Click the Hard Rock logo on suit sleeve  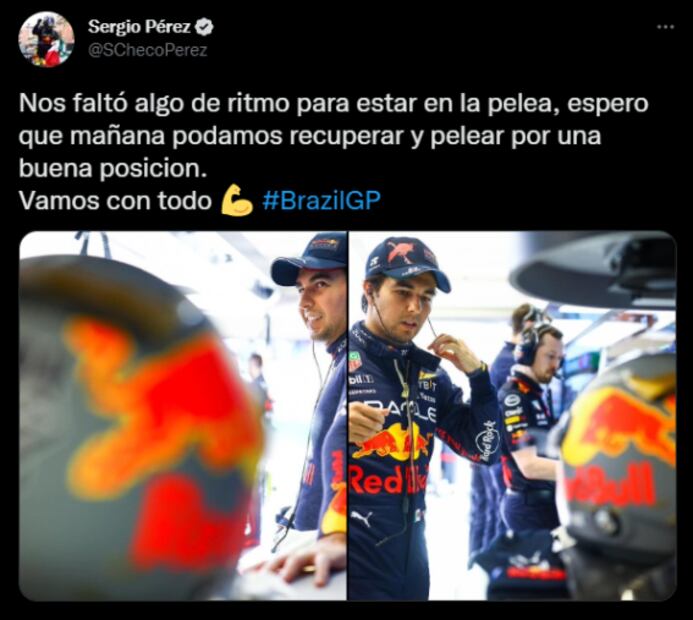(488, 442)
